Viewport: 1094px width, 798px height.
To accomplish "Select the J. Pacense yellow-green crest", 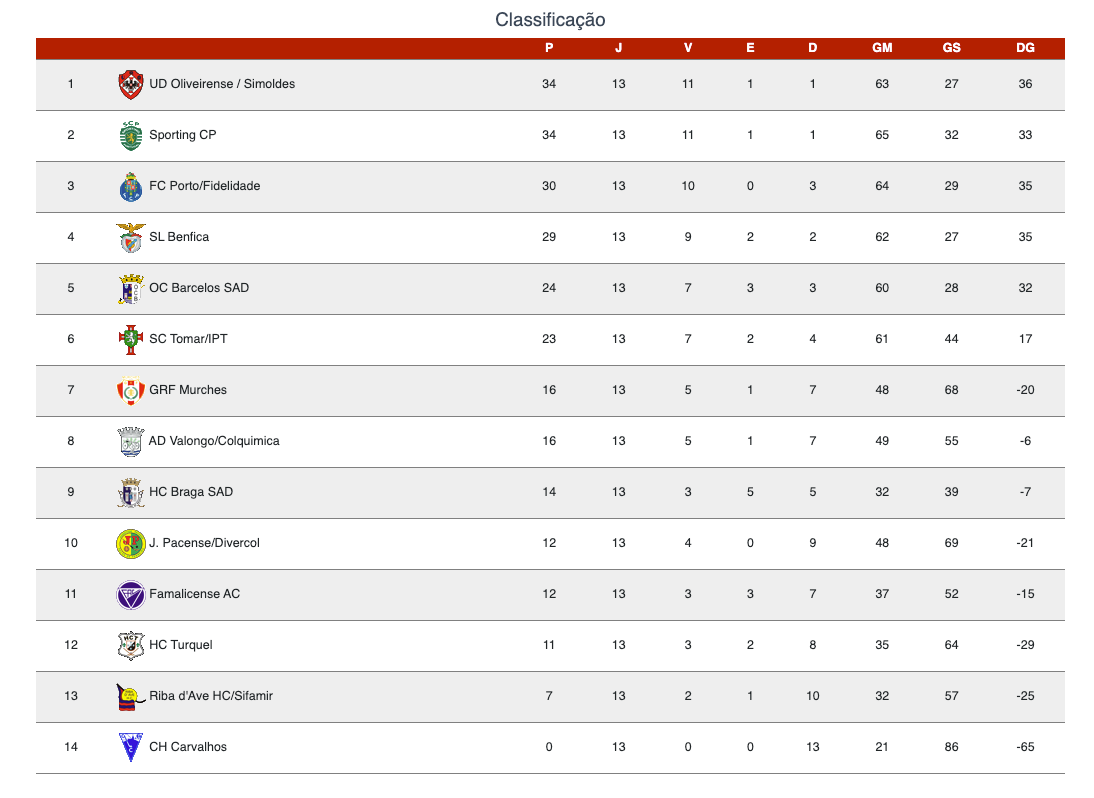I will click(x=130, y=543).
